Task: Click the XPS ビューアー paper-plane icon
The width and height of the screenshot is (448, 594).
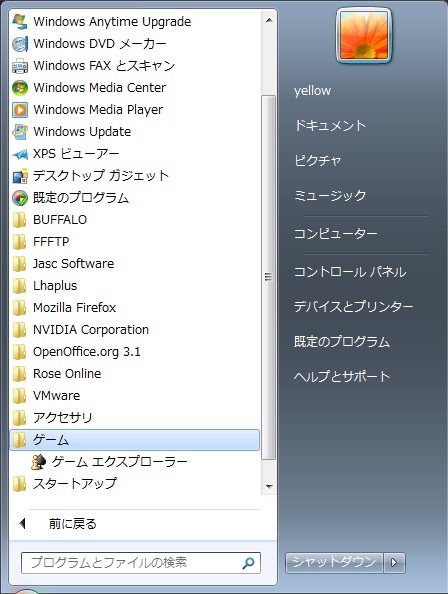Action: tap(20, 154)
